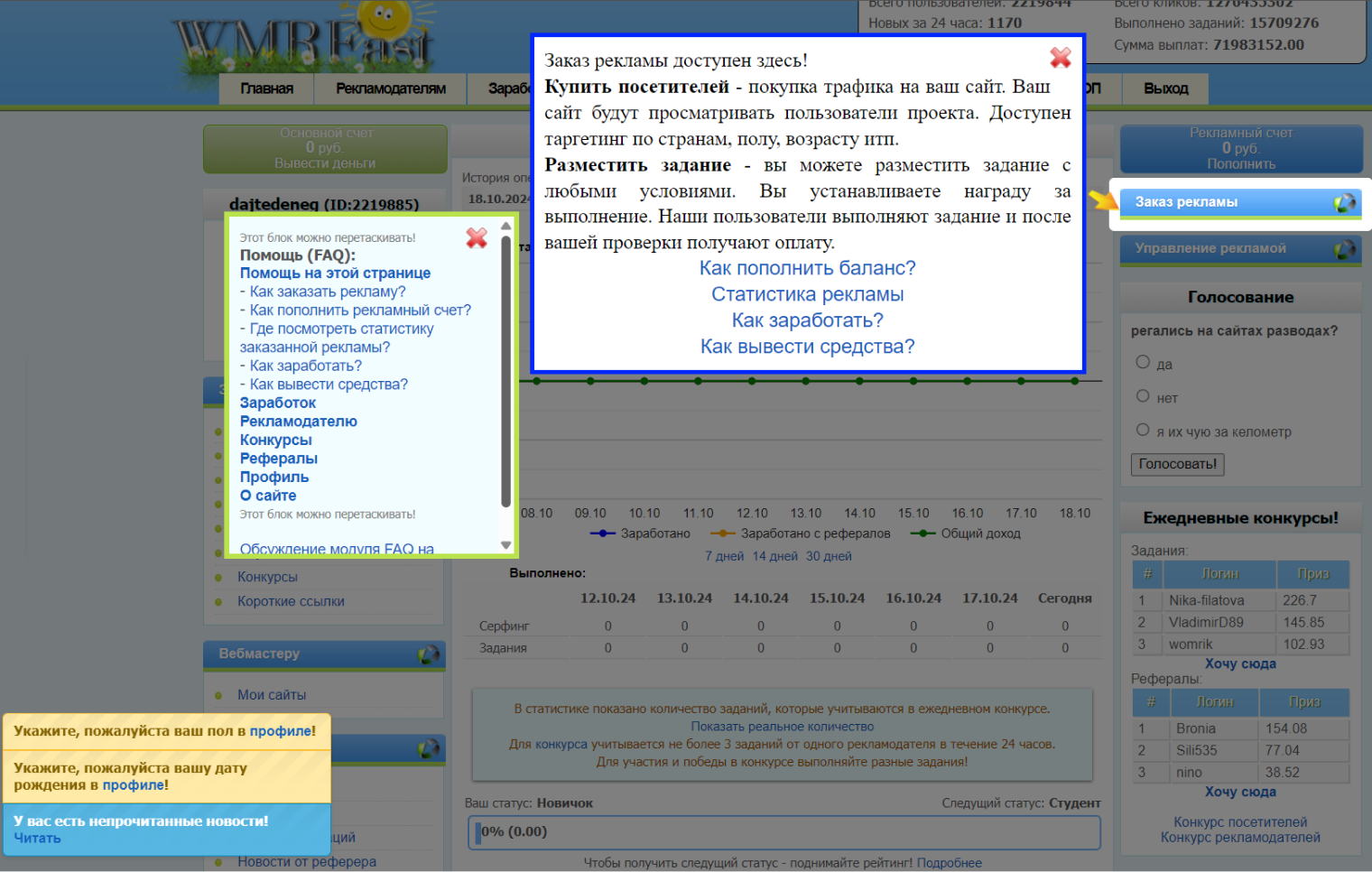Viewport: 1372px width, 872px height.
Task: Open FAQ section Заработок
Action: [x=278, y=403]
